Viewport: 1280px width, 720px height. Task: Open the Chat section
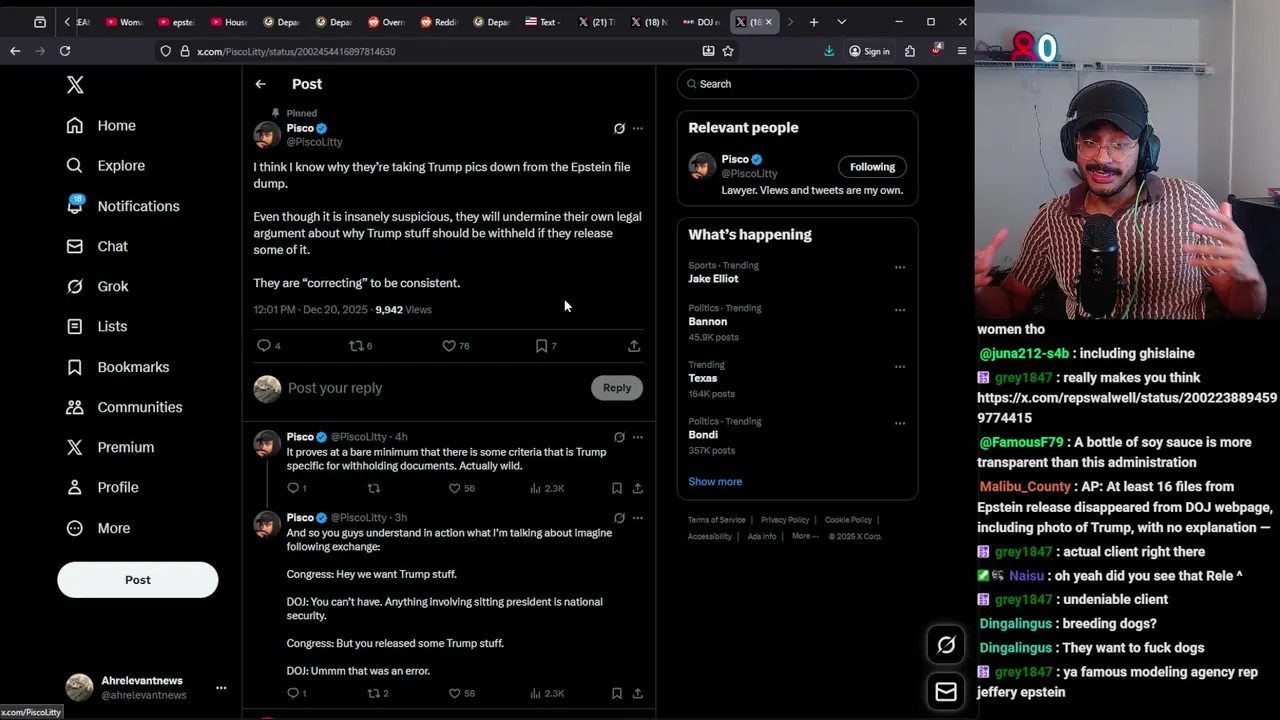click(97, 246)
